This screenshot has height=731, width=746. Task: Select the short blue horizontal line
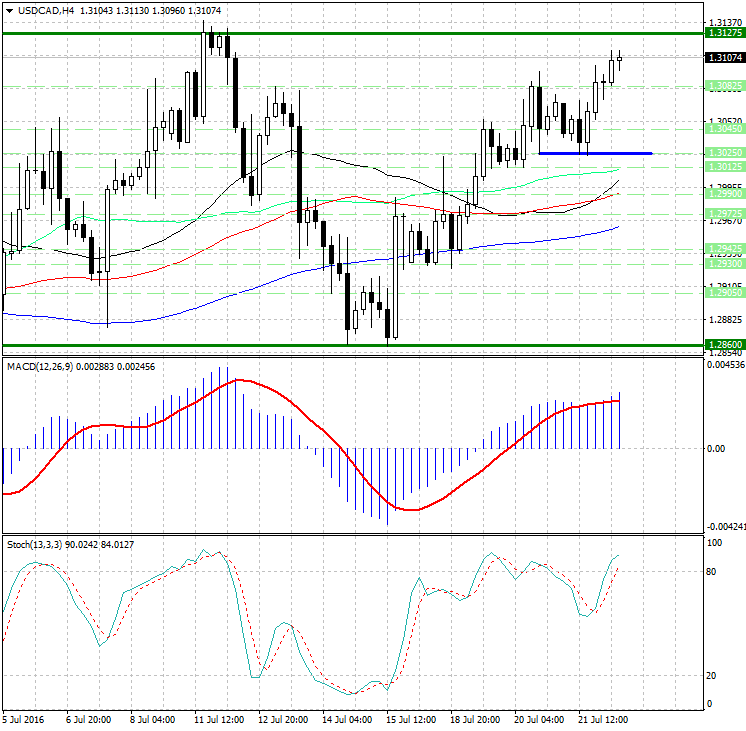click(x=595, y=153)
